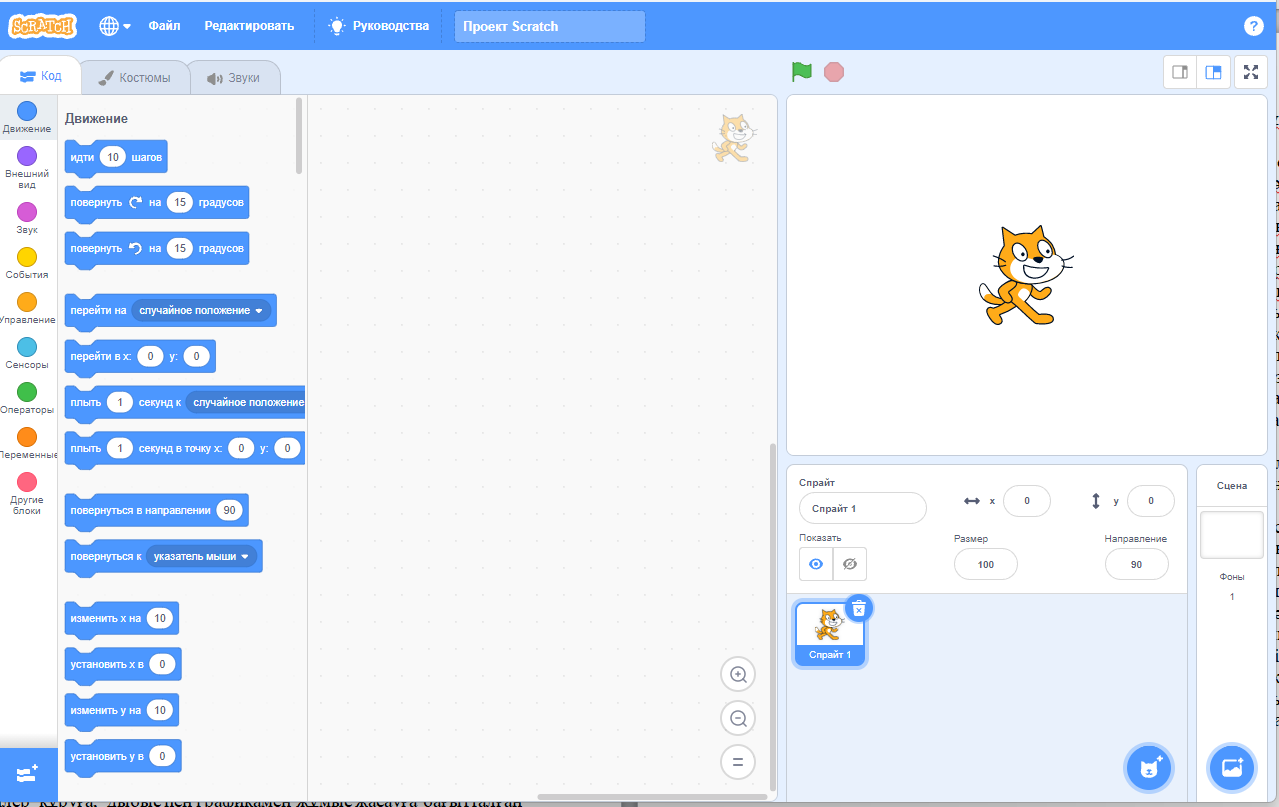Screen dimensions: 1279x807
Task: Select the Внешний вид category
Action: 27,167
